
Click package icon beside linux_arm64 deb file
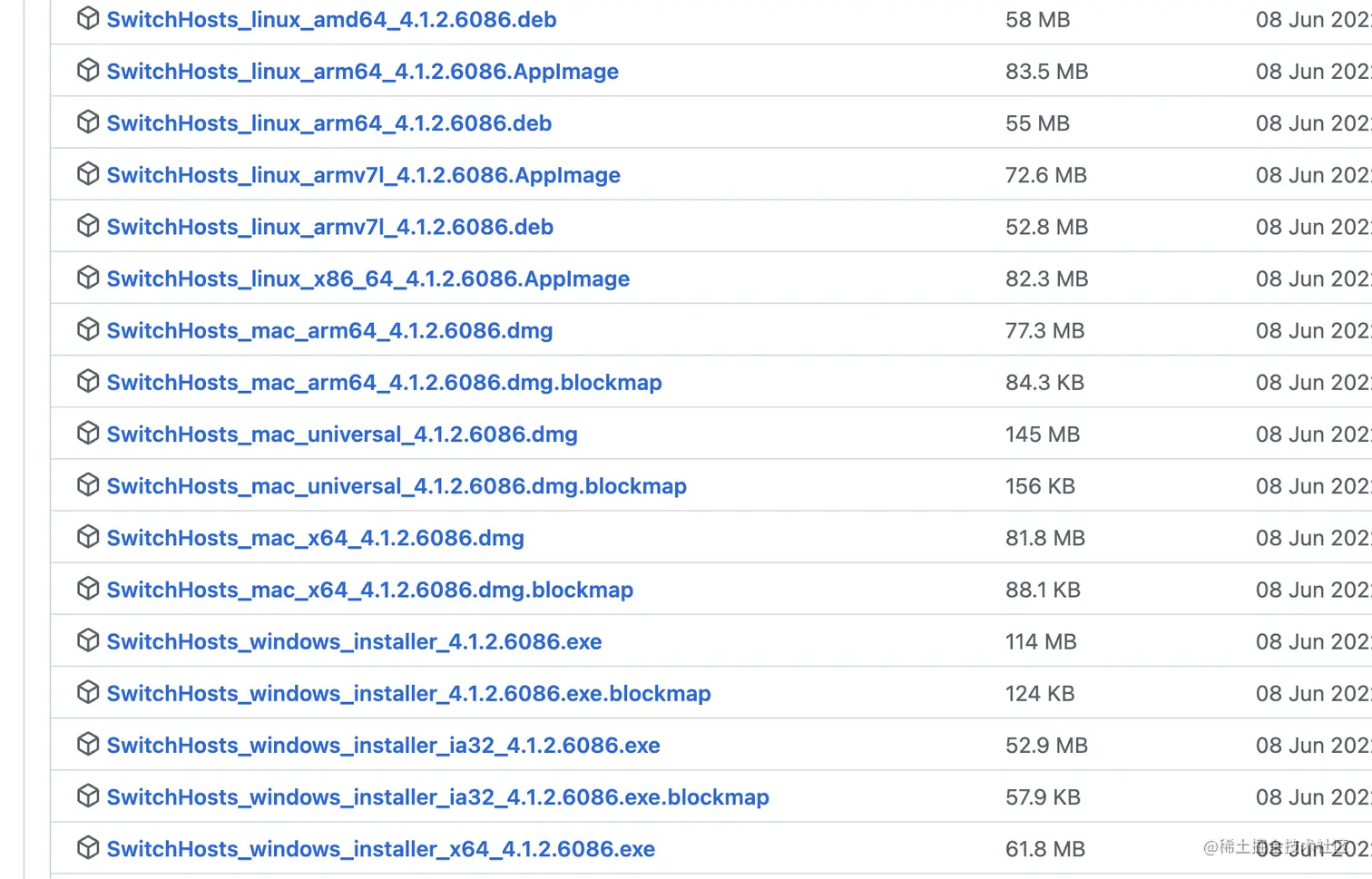point(88,122)
